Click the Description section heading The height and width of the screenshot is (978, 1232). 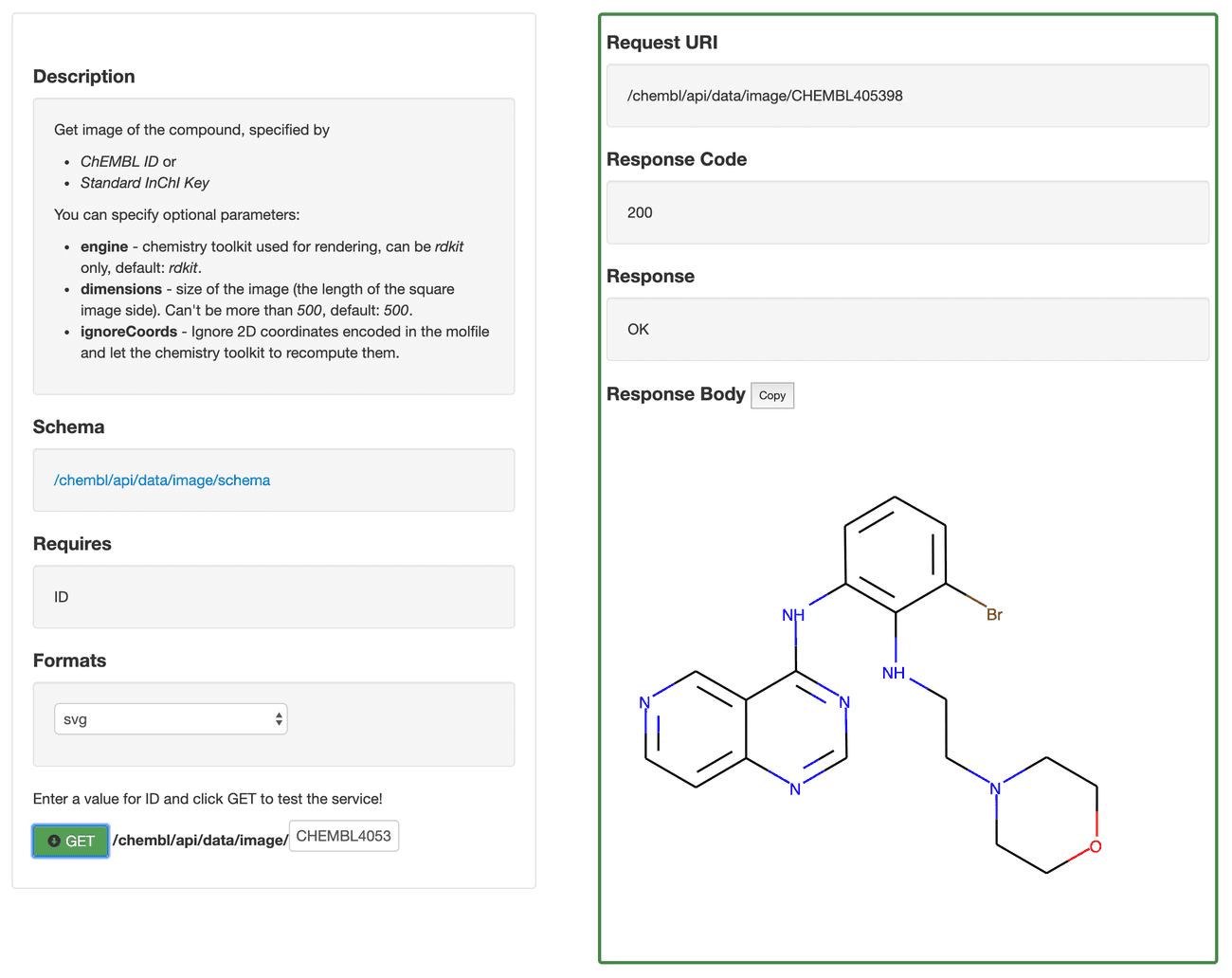83,76
